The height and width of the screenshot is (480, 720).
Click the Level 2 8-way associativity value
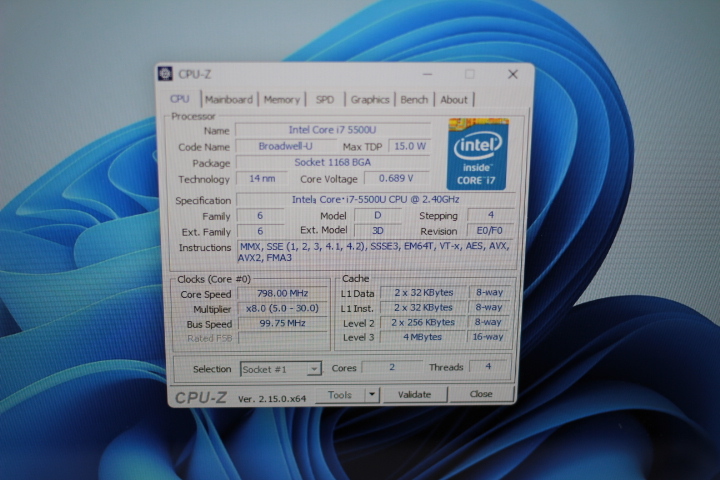488,322
